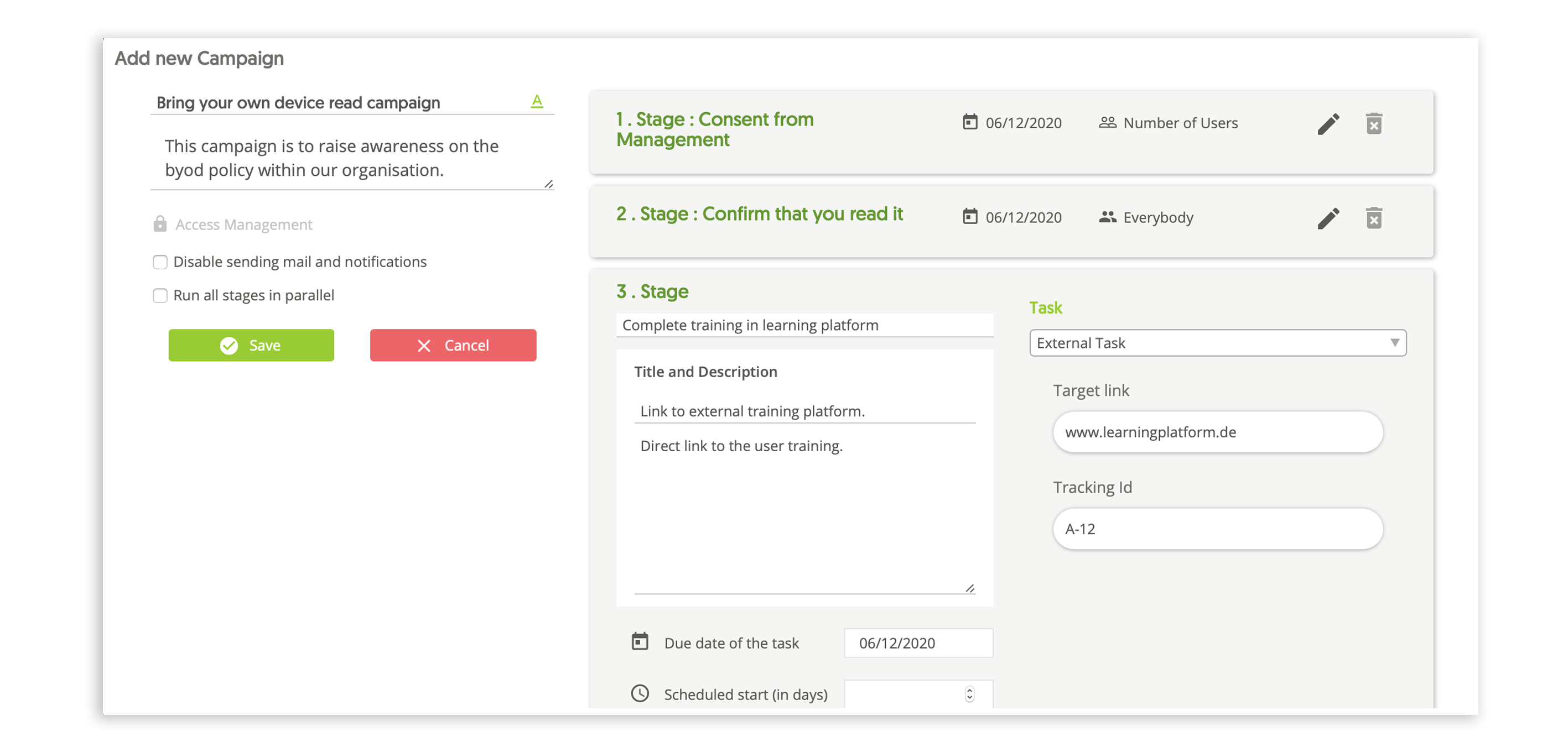Check Run all stages in parallel
The height and width of the screenshot is (752, 1568).
(x=160, y=296)
